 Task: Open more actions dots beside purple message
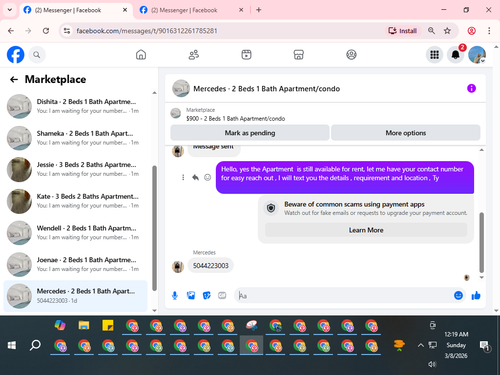point(183,177)
